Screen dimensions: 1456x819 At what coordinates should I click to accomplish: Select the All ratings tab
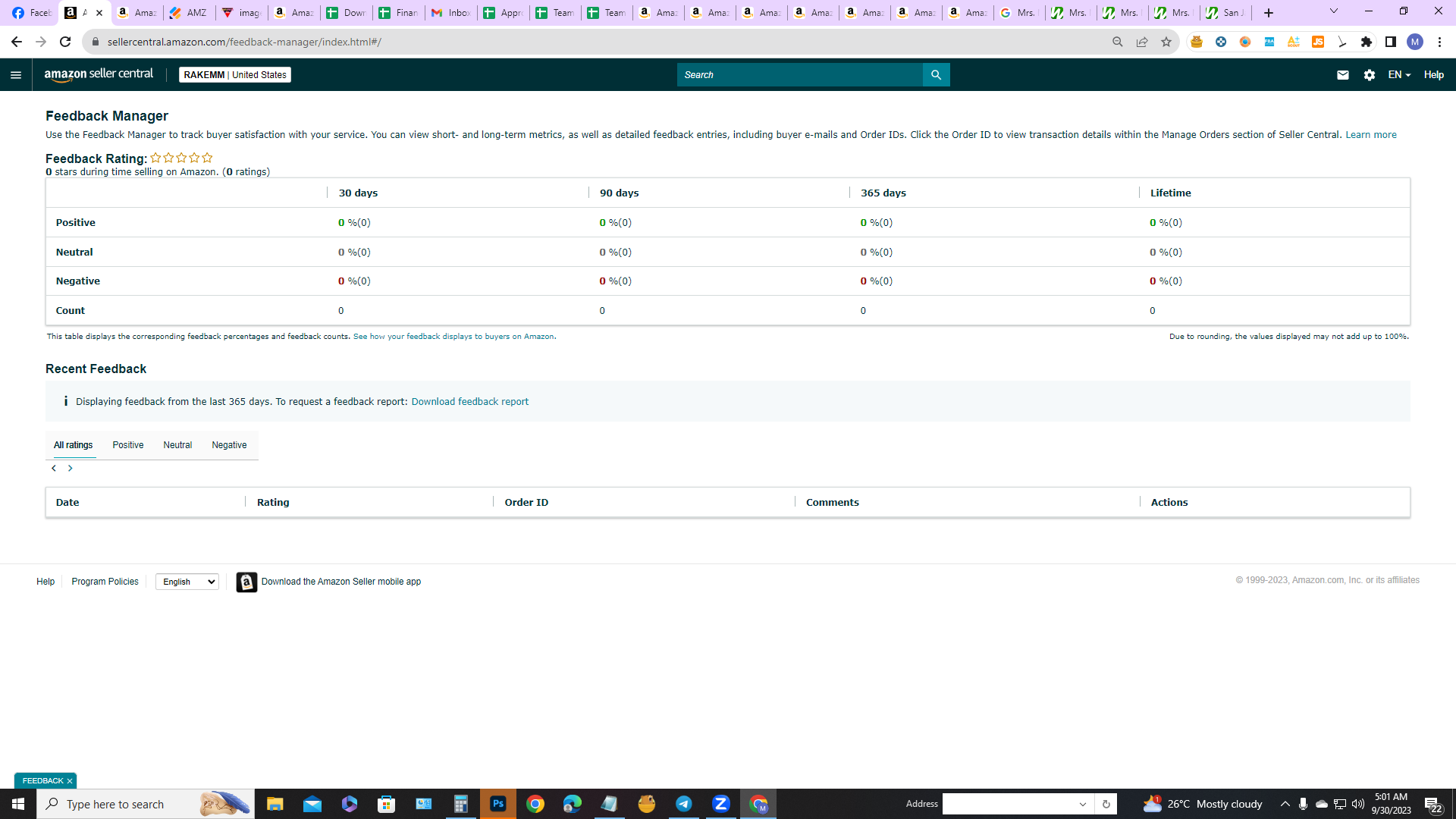[74, 445]
